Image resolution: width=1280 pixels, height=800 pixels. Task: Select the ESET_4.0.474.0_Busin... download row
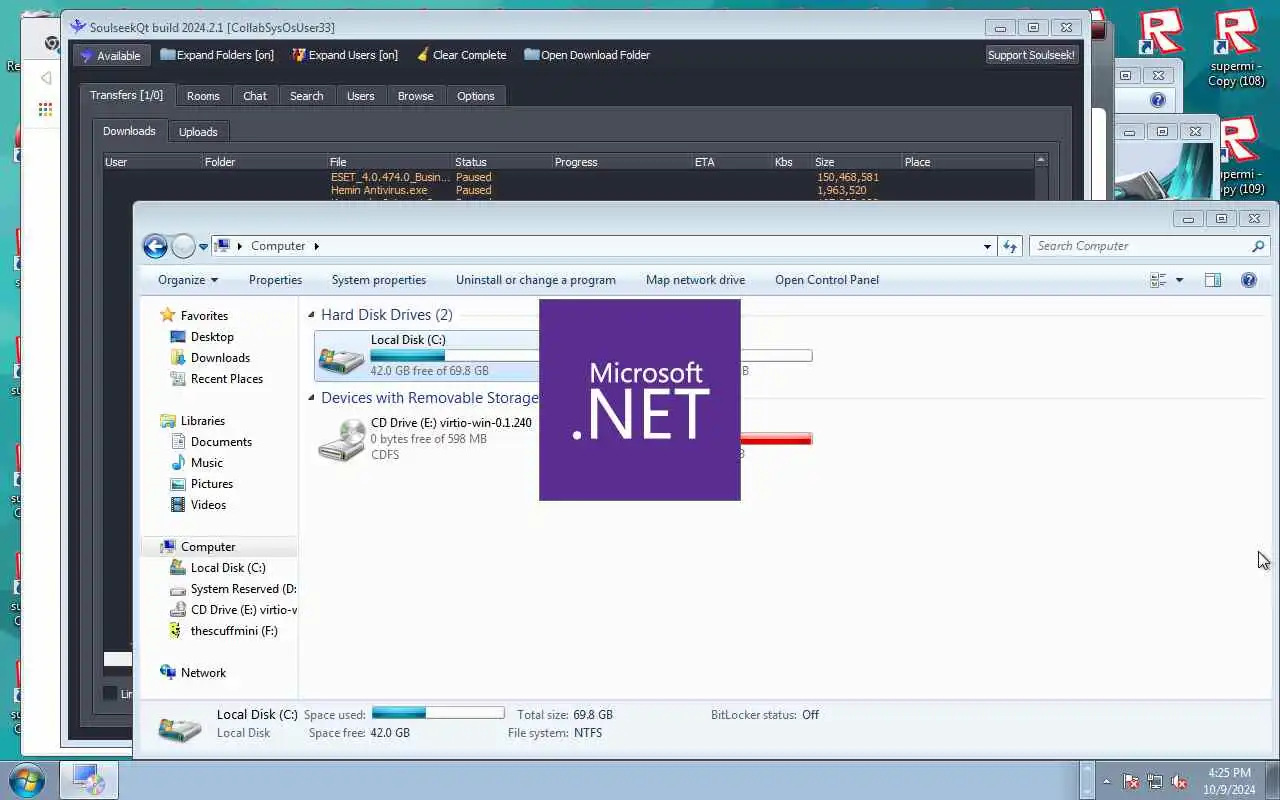tap(569, 177)
